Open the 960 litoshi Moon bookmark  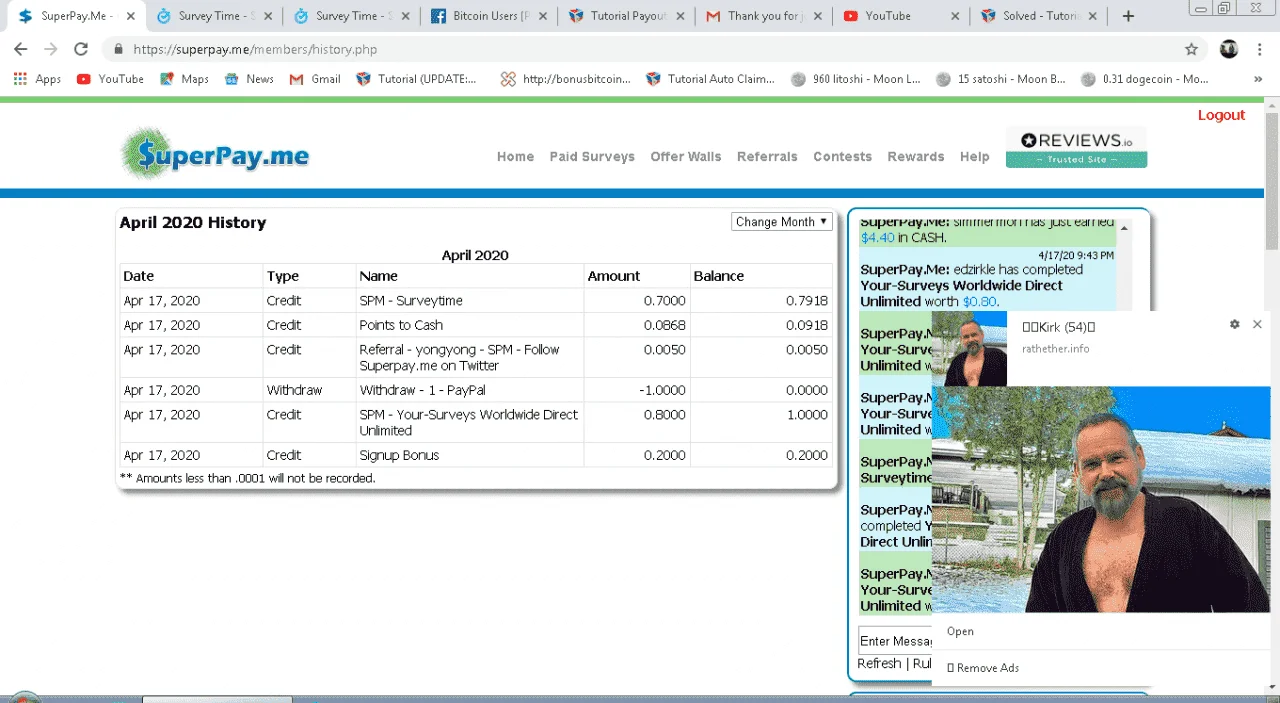856,79
